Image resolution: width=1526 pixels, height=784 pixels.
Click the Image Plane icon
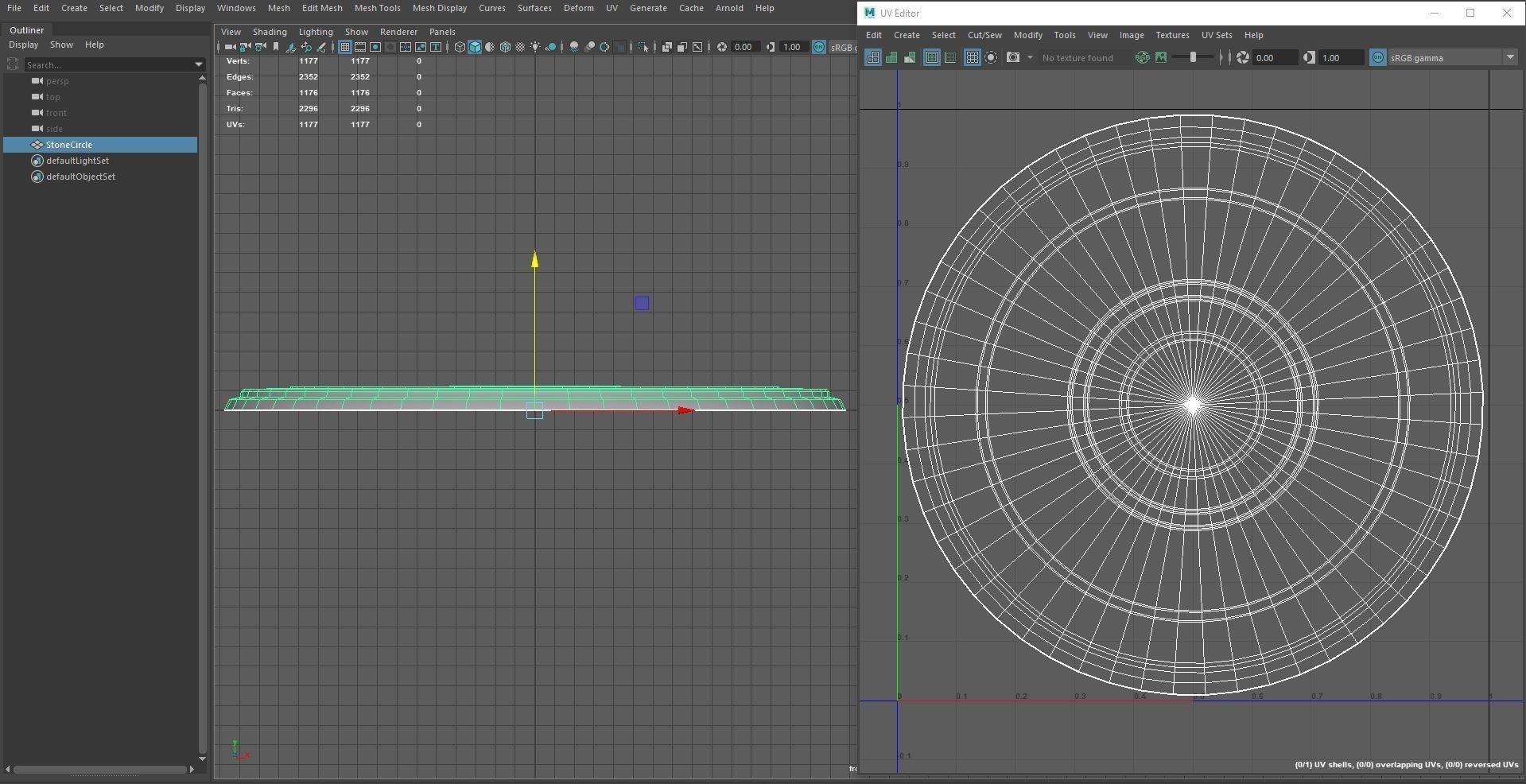pos(291,47)
